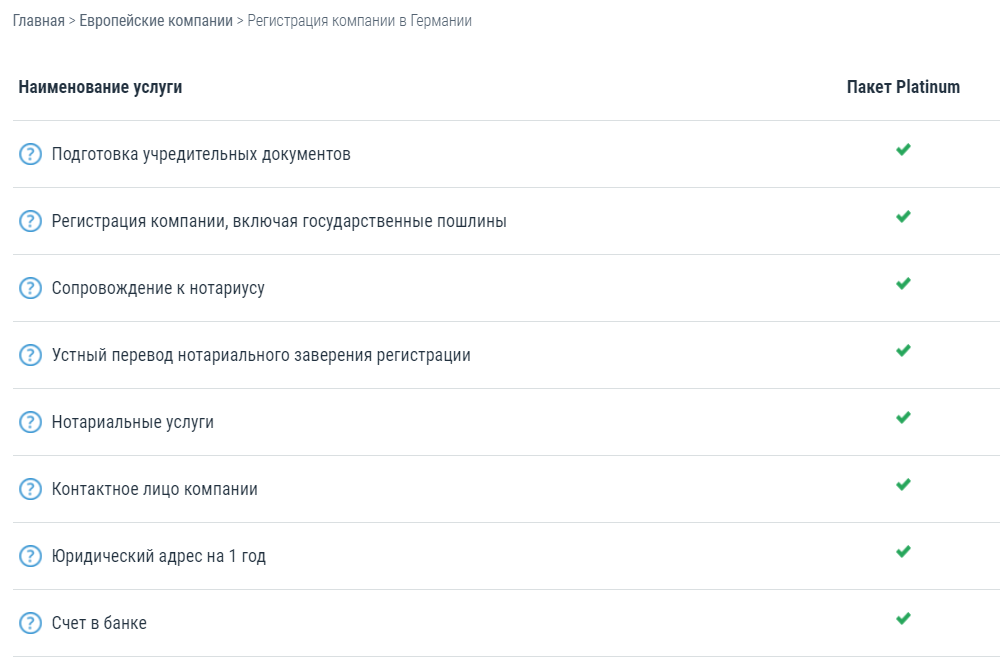The width and height of the screenshot is (1004, 662).
Task: Click question icon beside Счет в банке
Action: pos(31,623)
